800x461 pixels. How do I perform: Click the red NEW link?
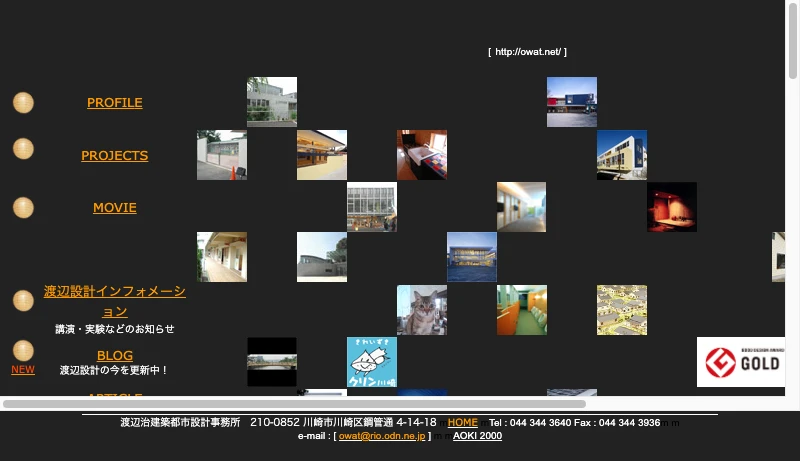point(23,370)
